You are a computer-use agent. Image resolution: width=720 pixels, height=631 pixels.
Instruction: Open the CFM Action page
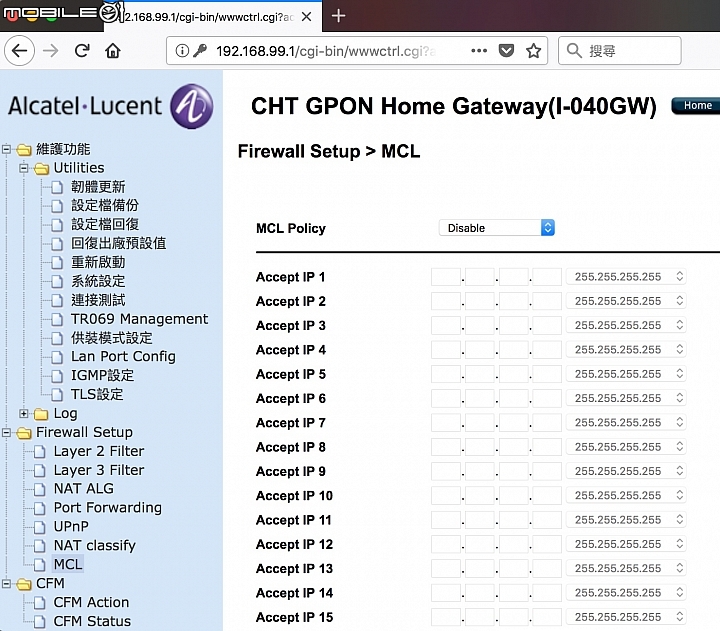point(91,602)
